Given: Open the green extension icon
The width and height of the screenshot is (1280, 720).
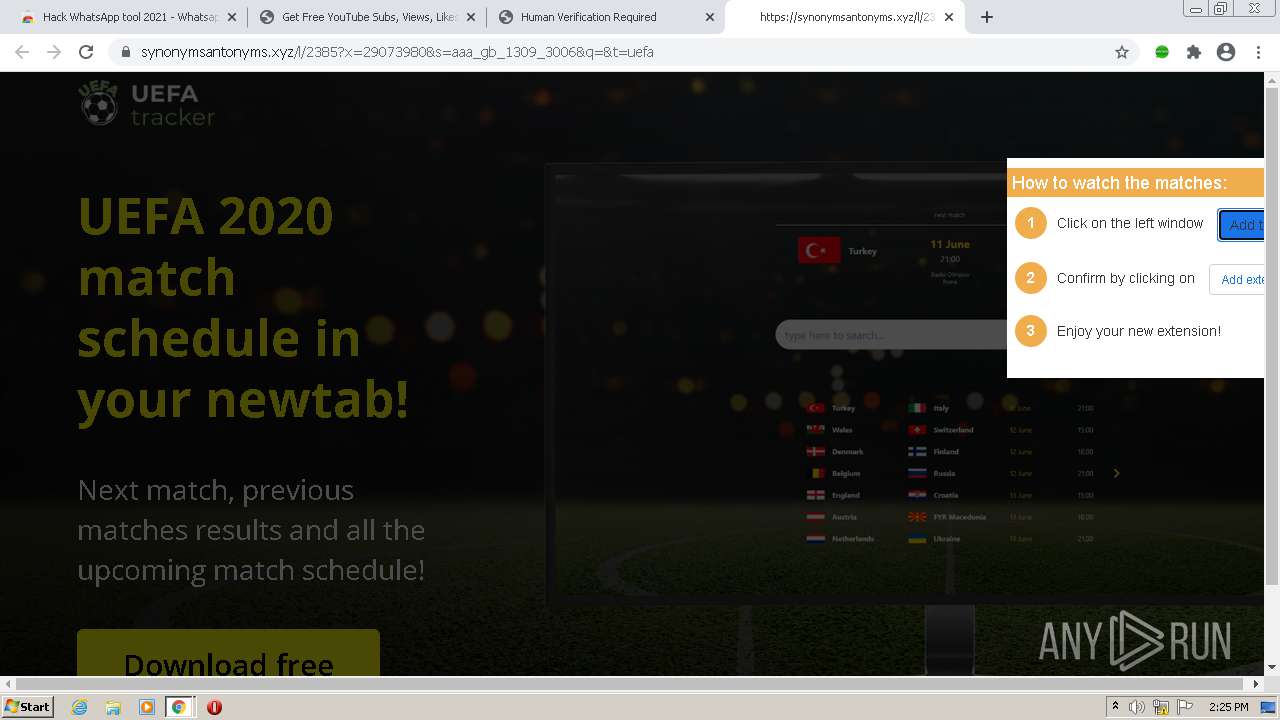Looking at the screenshot, I should [x=1162, y=52].
